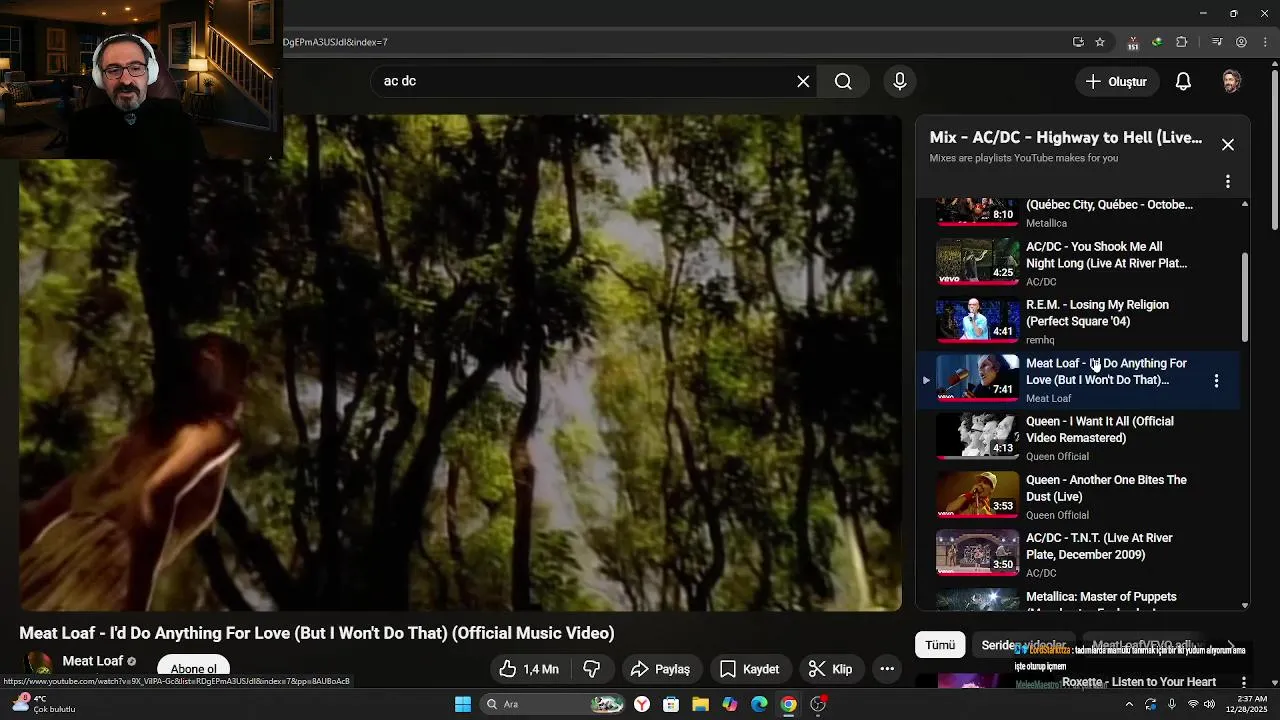Click the Oluştur create button
This screenshot has height=720, width=1280.
click(1117, 82)
